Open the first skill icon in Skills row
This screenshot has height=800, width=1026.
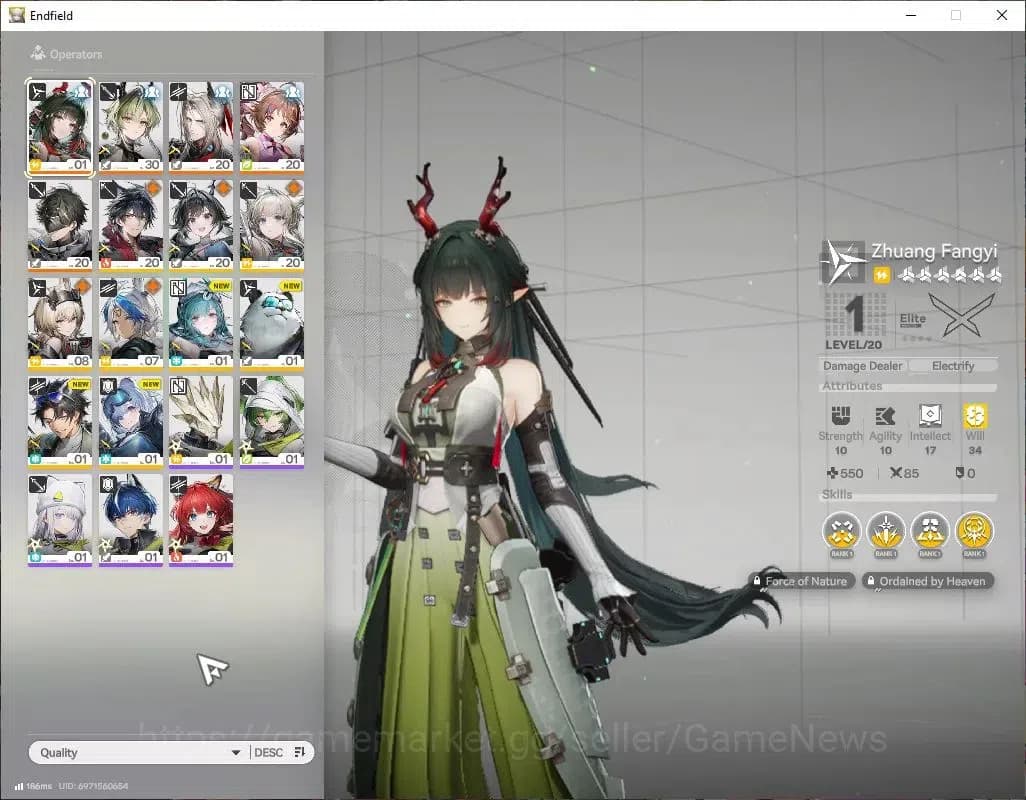click(841, 530)
